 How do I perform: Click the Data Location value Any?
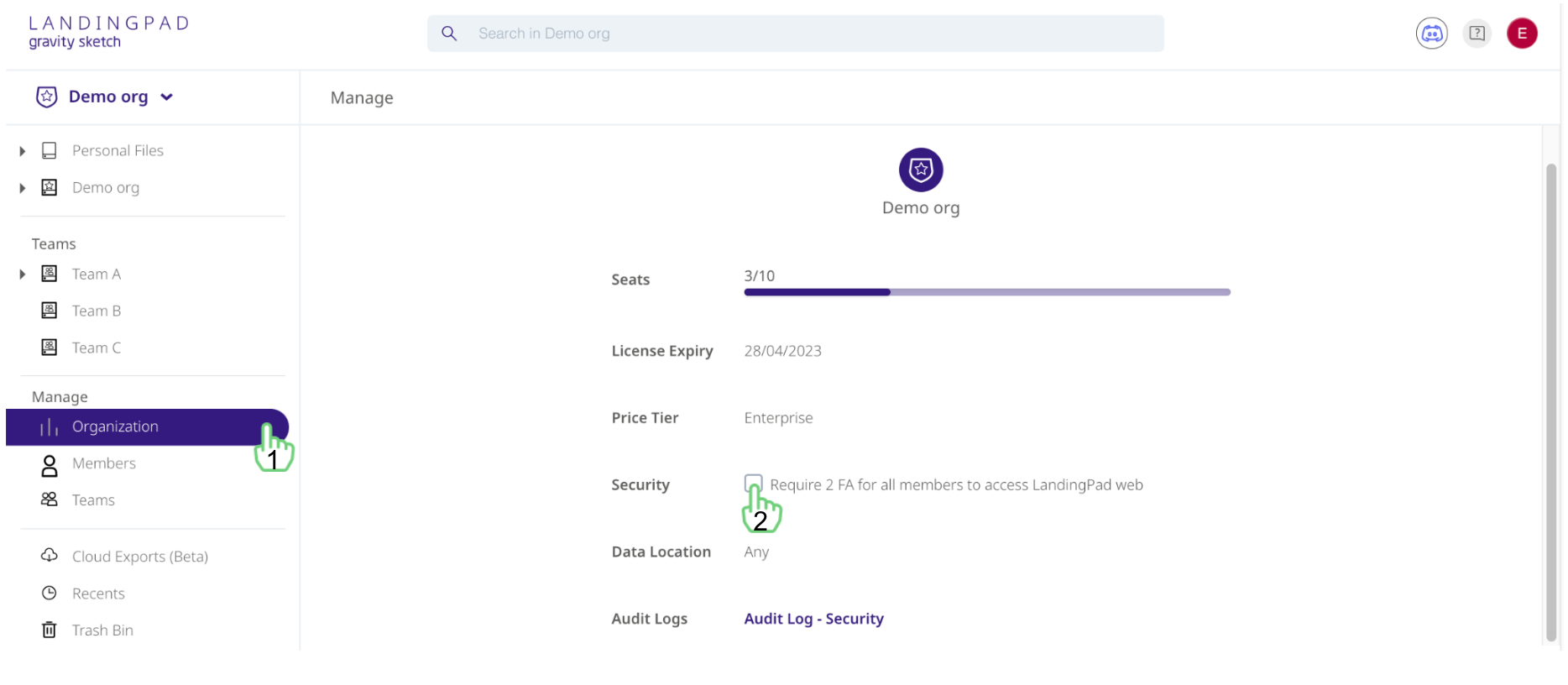tap(756, 552)
